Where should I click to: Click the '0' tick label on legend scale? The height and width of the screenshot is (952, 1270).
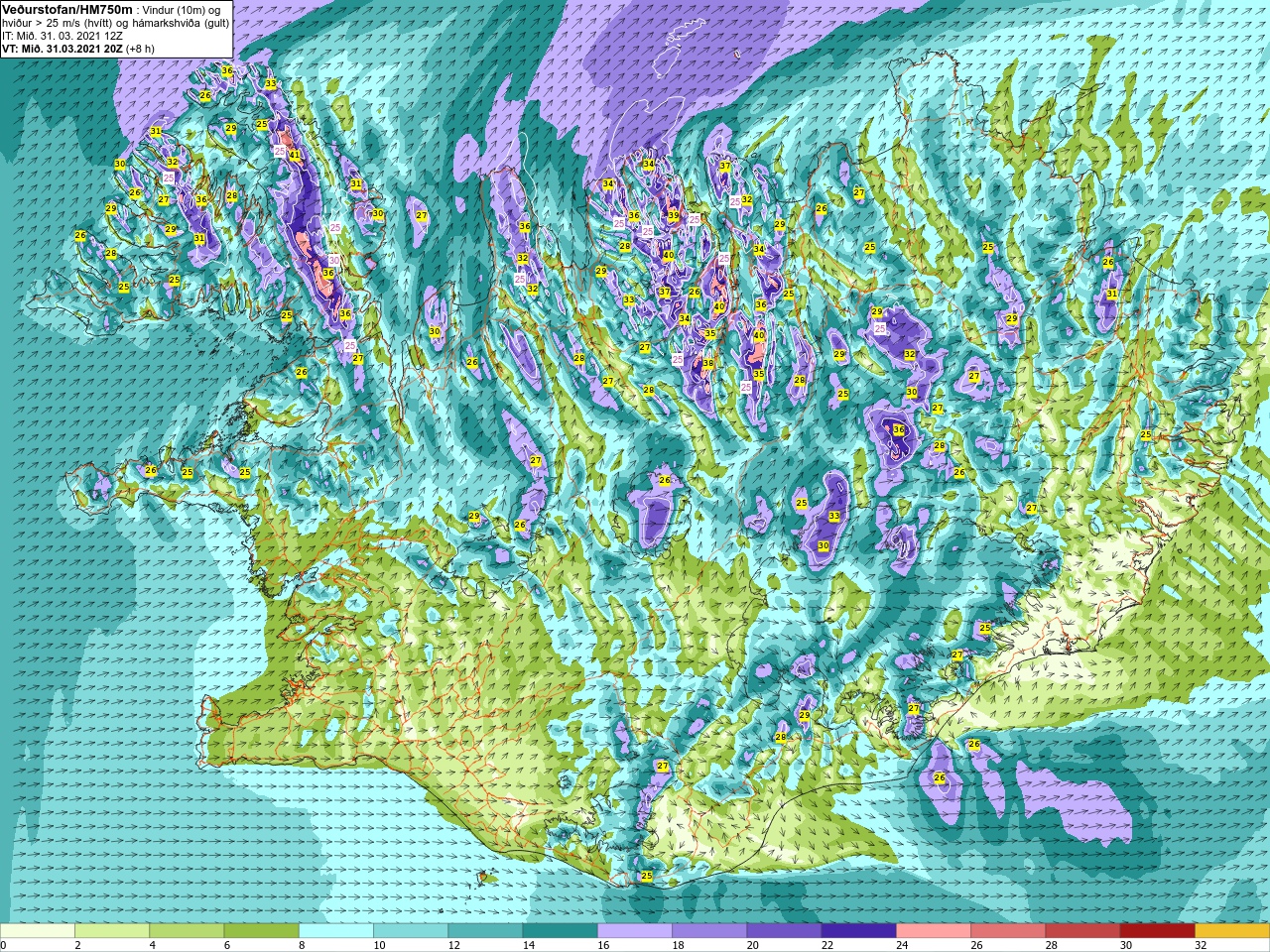(x=3, y=946)
